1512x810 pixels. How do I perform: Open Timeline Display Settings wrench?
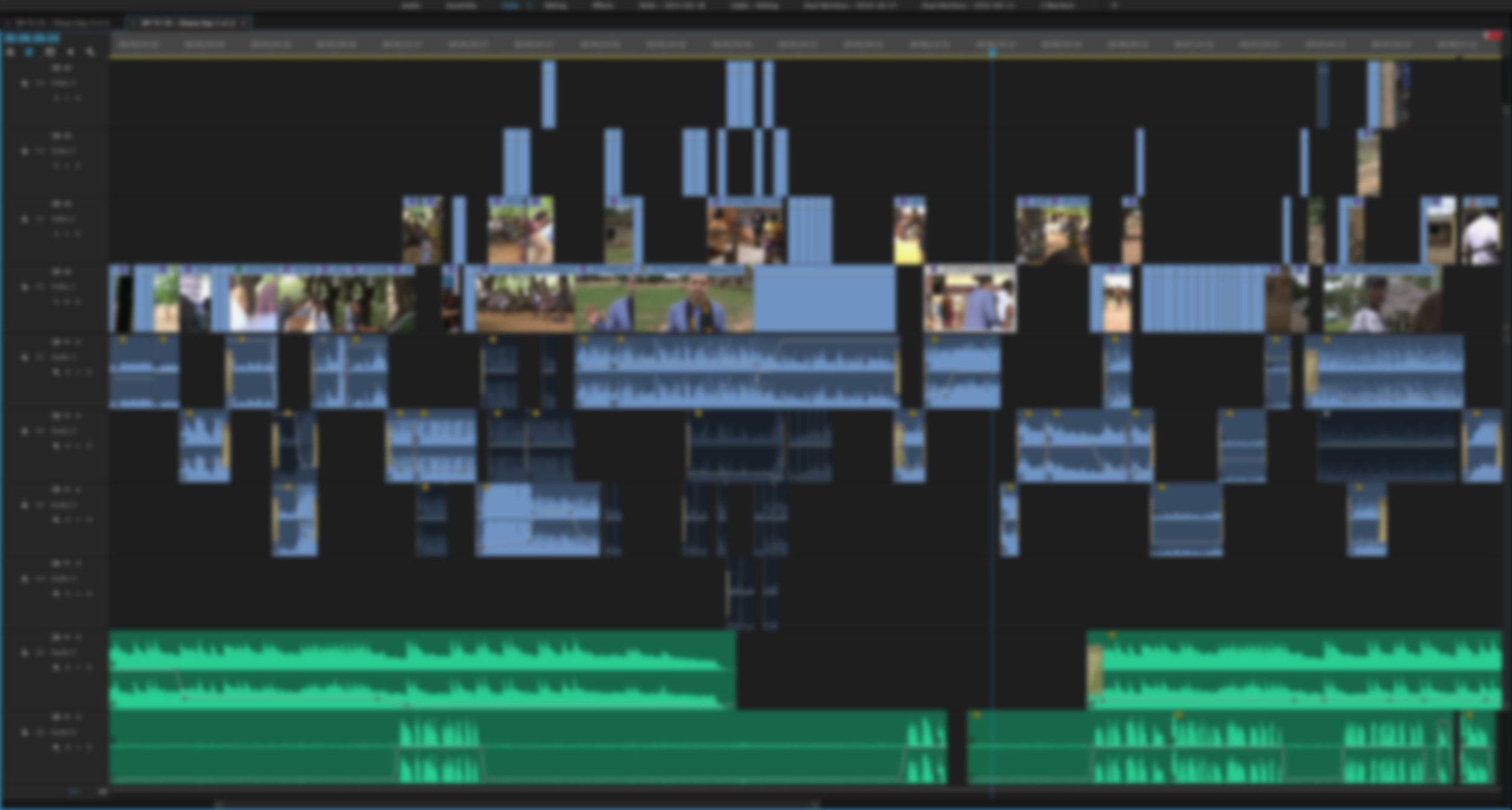click(91, 53)
